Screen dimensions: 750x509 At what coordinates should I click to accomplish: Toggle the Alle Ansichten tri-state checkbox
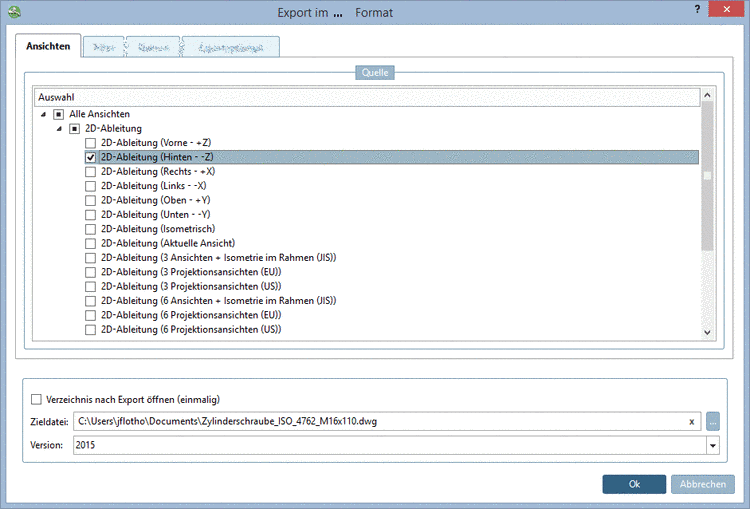(58, 114)
